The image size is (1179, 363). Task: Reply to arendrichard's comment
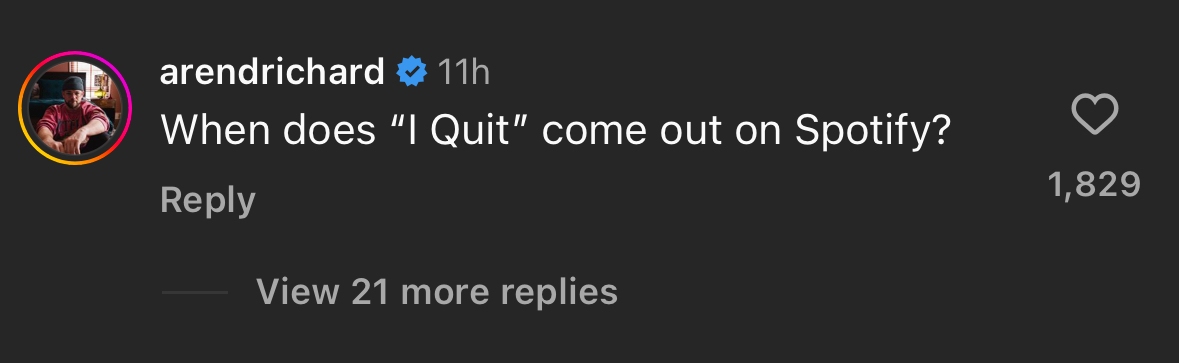point(208,201)
